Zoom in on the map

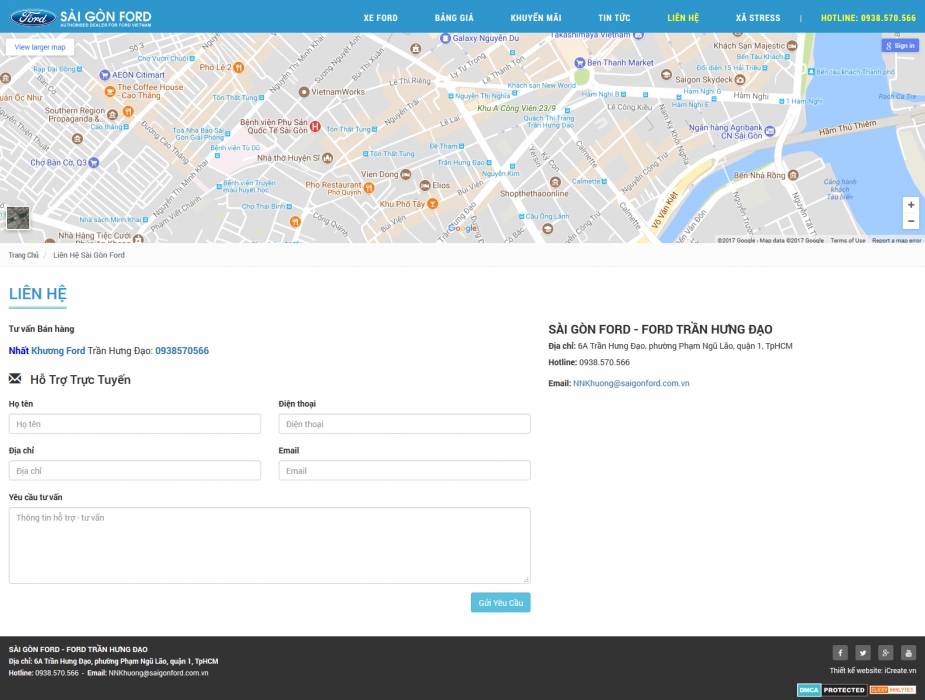(911, 205)
